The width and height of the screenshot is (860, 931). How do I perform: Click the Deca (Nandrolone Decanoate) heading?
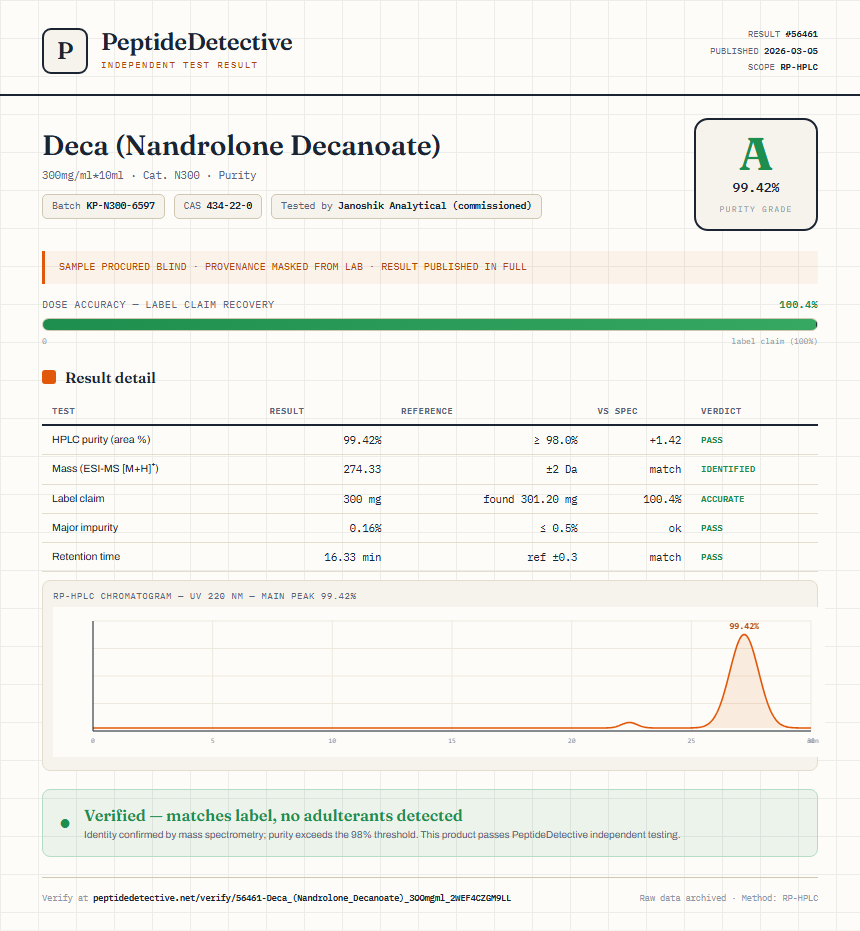(x=242, y=146)
